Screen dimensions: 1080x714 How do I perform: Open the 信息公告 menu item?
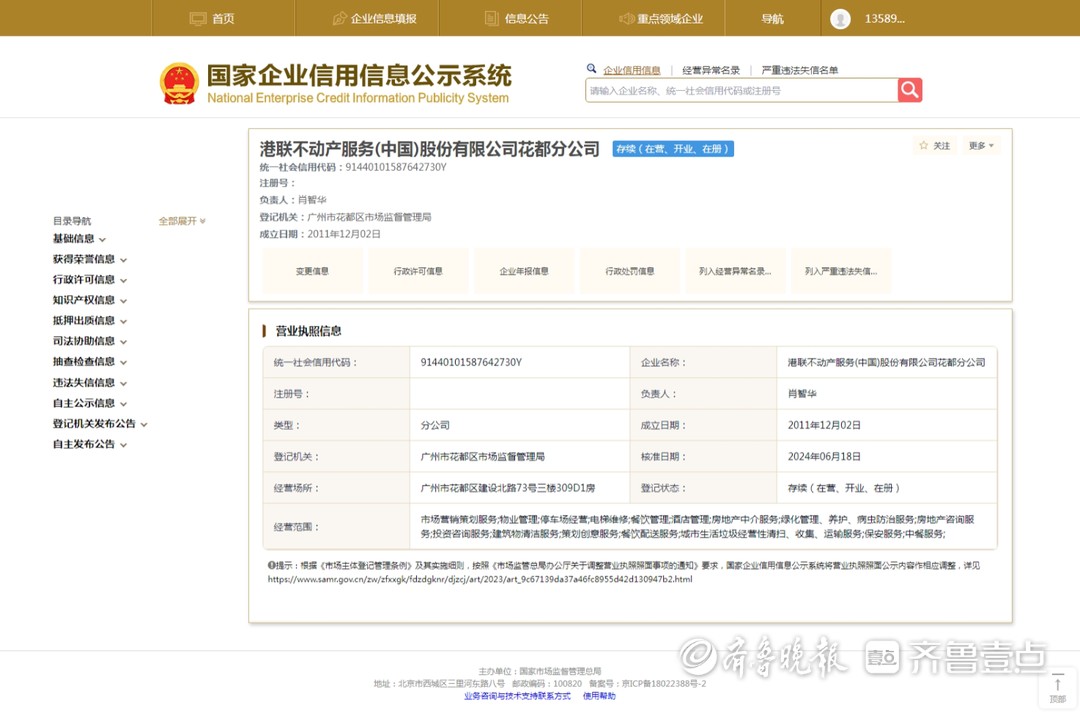point(510,19)
